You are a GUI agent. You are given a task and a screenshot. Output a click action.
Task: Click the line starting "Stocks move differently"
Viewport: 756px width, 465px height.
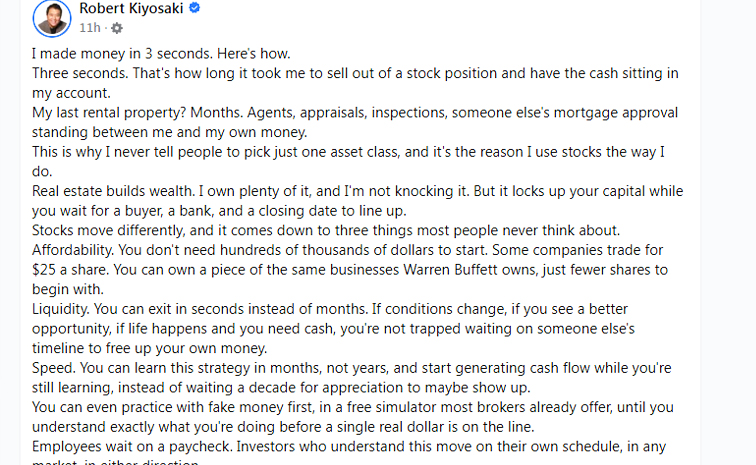pos(326,231)
